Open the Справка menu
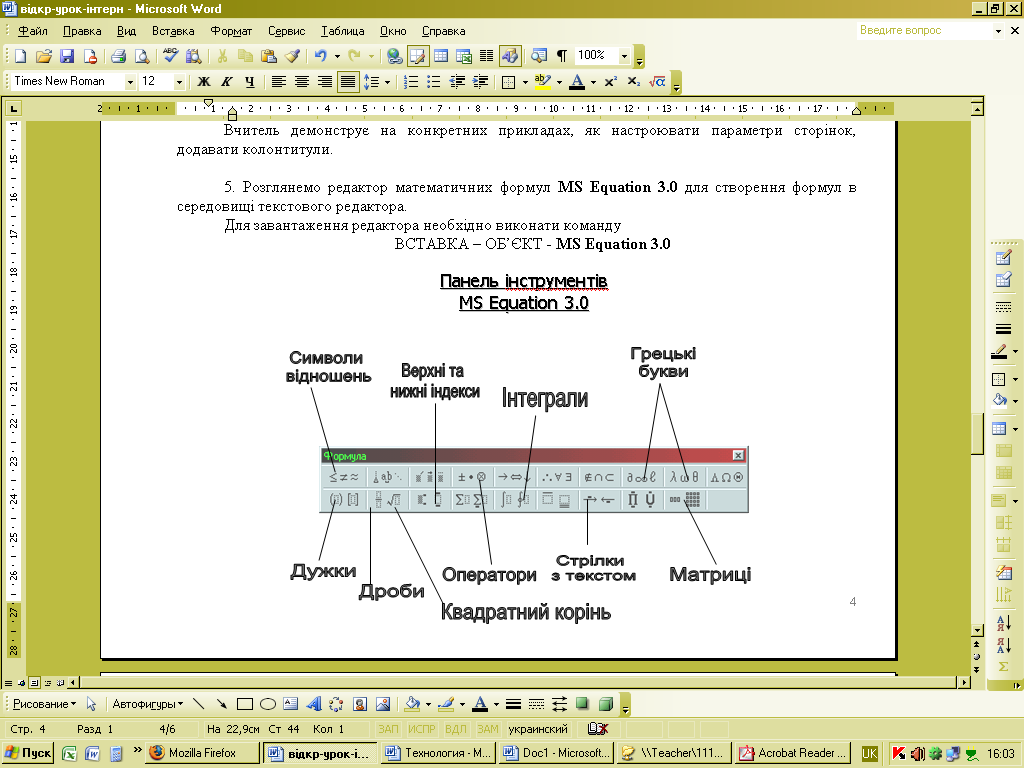 tap(443, 31)
